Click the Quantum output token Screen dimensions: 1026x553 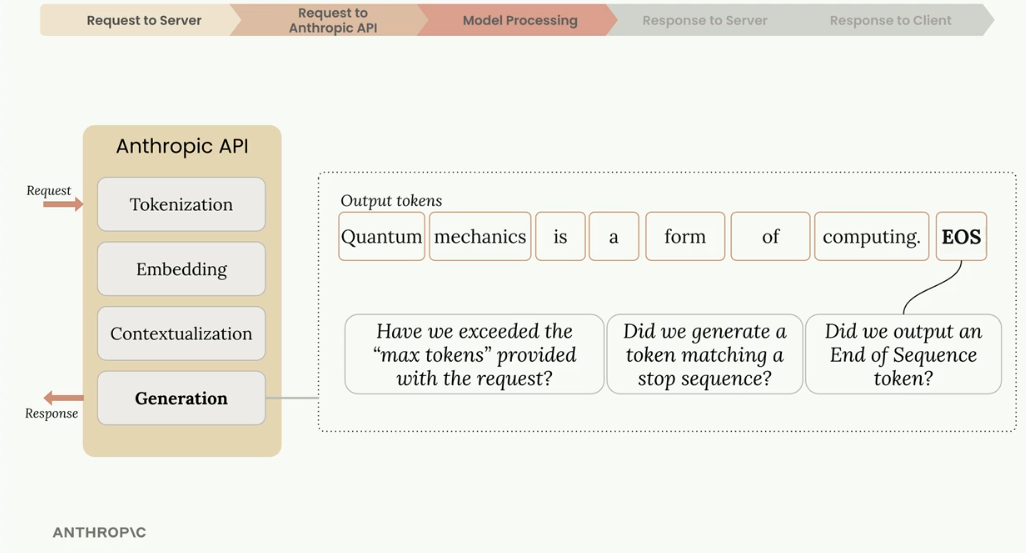click(381, 236)
